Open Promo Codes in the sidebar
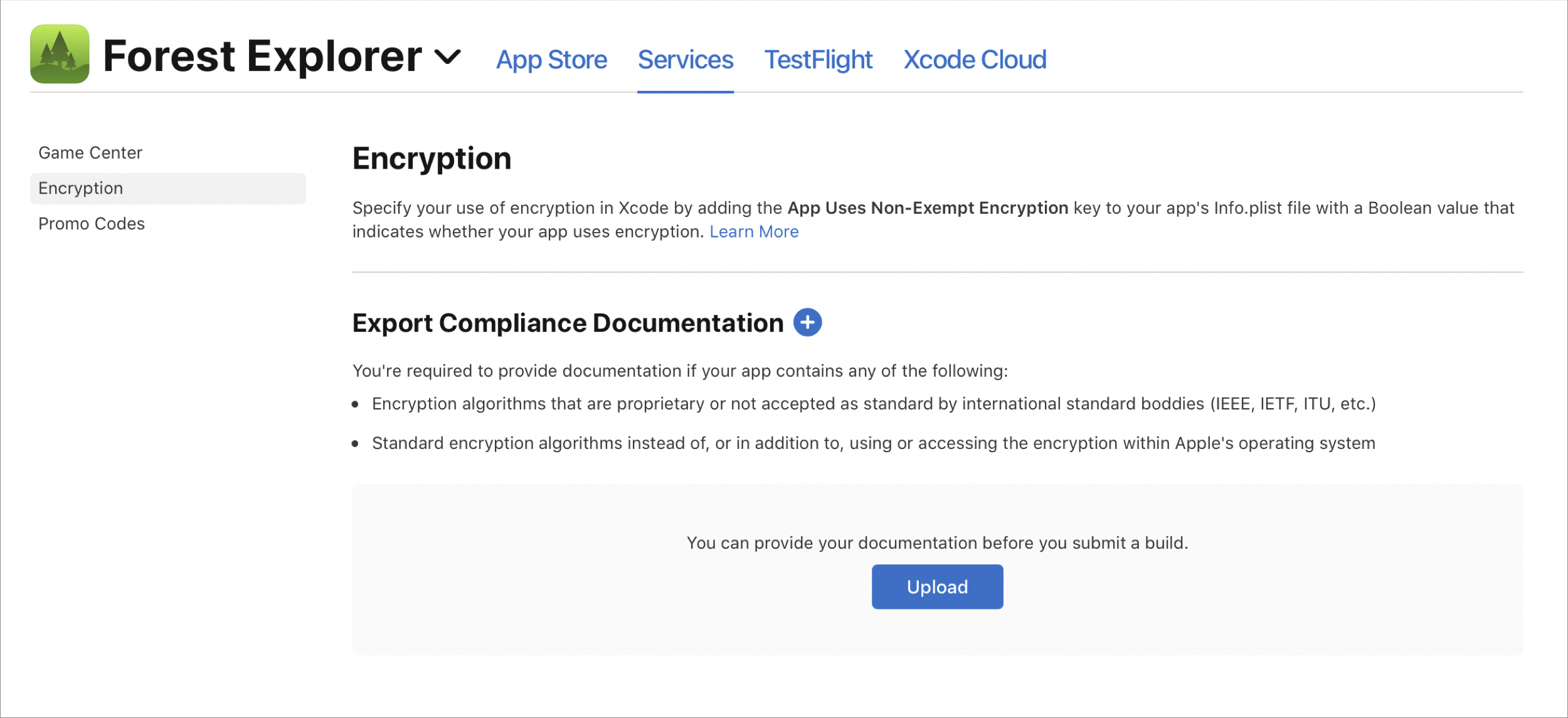Viewport: 1568px width, 718px height. click(92, 224)
